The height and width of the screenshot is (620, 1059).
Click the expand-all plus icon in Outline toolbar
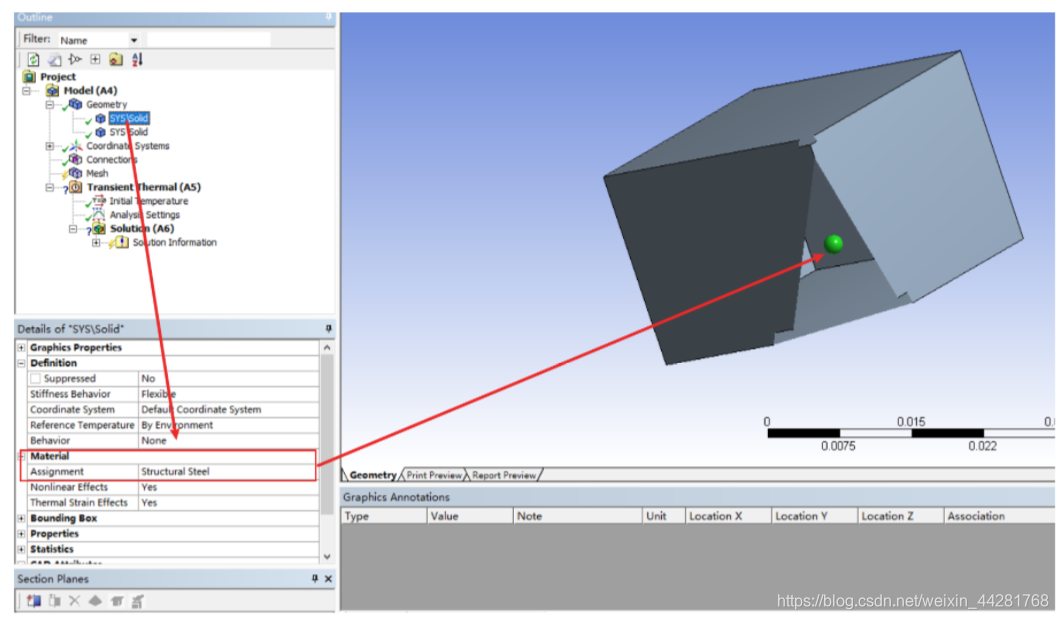click(95, 59)
